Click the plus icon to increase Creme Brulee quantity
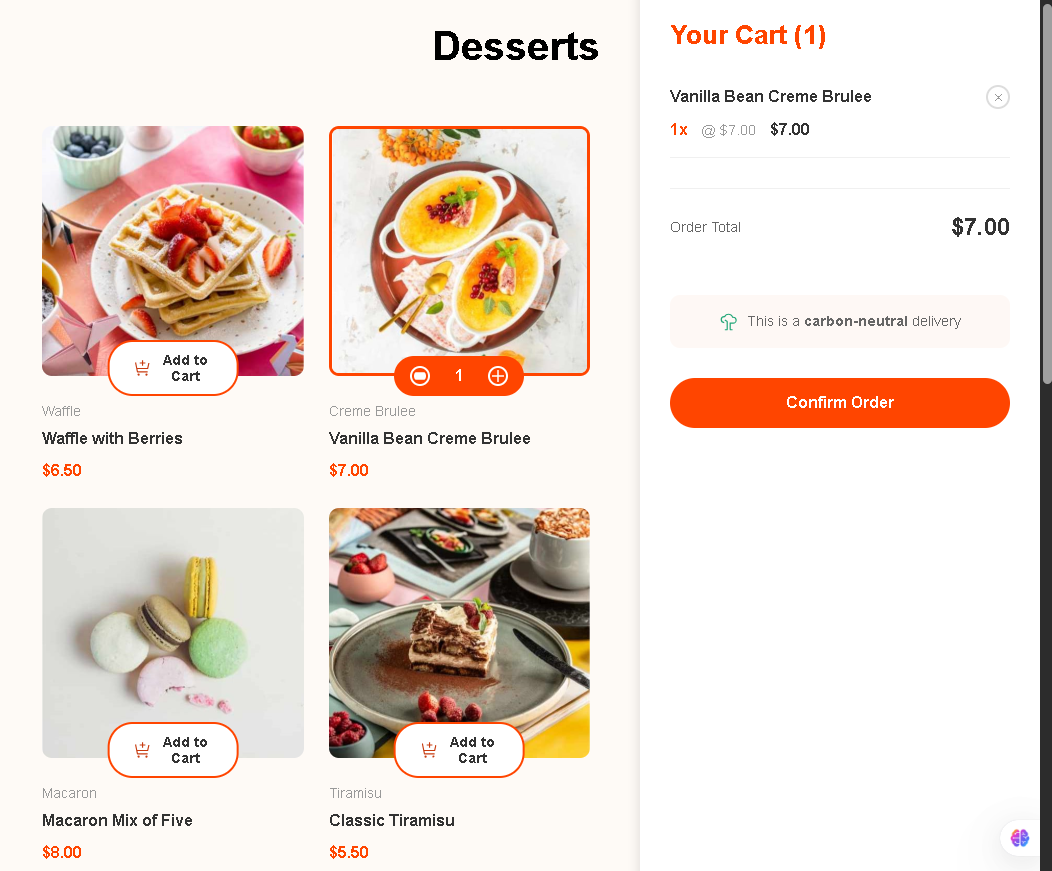The image size is (1052, 871). click(x=498, y=375)
